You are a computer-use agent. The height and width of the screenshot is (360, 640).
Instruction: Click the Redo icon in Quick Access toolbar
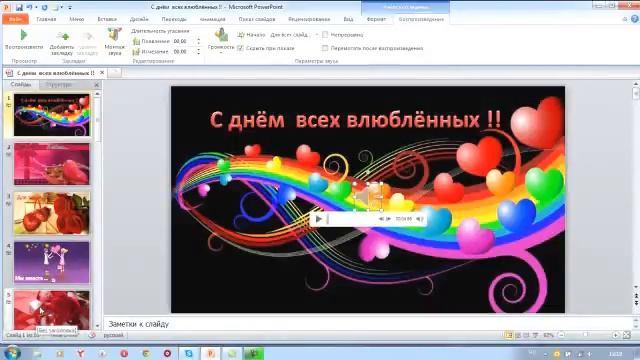point(44,7)
